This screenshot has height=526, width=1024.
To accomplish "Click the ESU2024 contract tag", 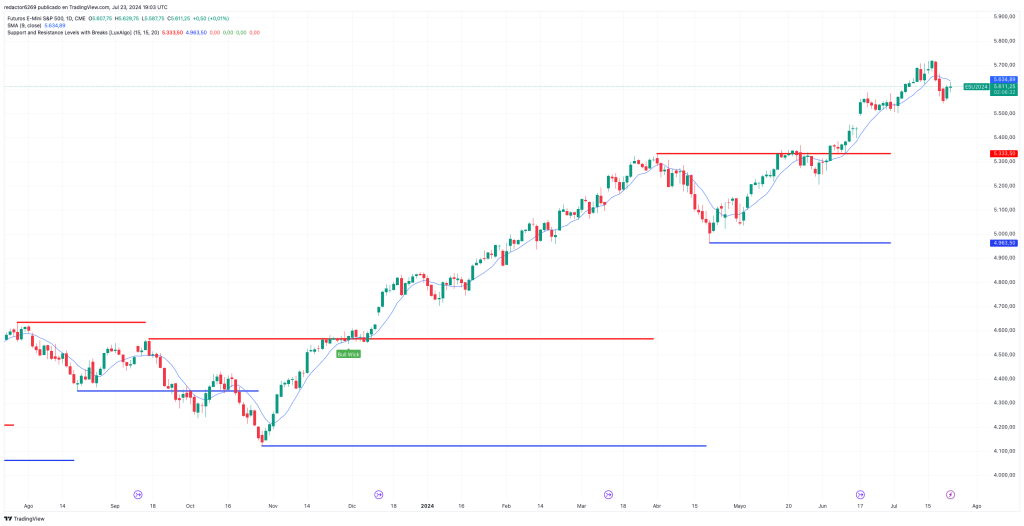I will [x=976, y=87].
